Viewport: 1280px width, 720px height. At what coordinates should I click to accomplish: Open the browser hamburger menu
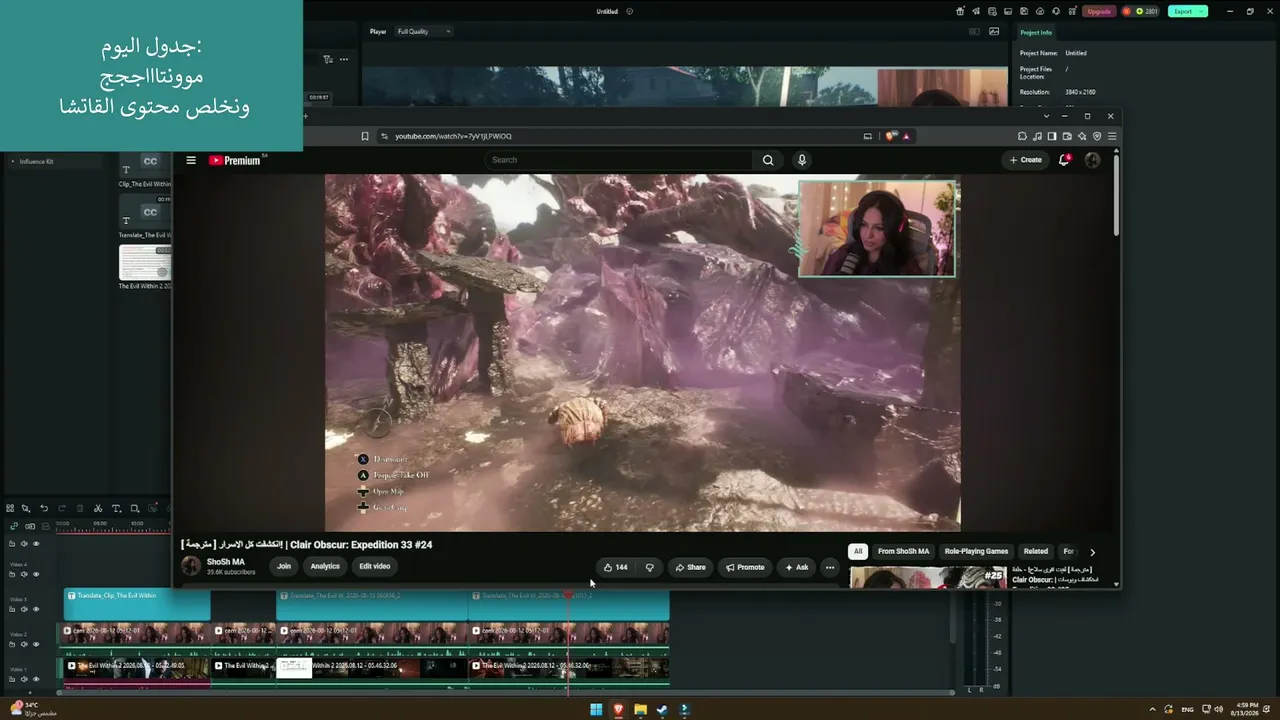click(x=1111, y=136)
